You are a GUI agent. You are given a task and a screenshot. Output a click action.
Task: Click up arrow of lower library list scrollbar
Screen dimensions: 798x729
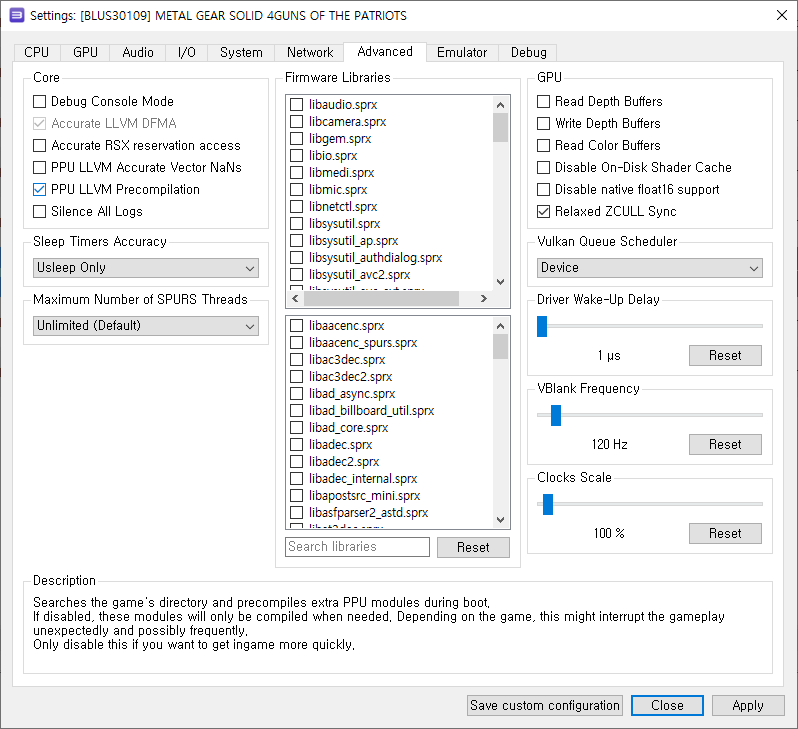(x=500, y=326)
